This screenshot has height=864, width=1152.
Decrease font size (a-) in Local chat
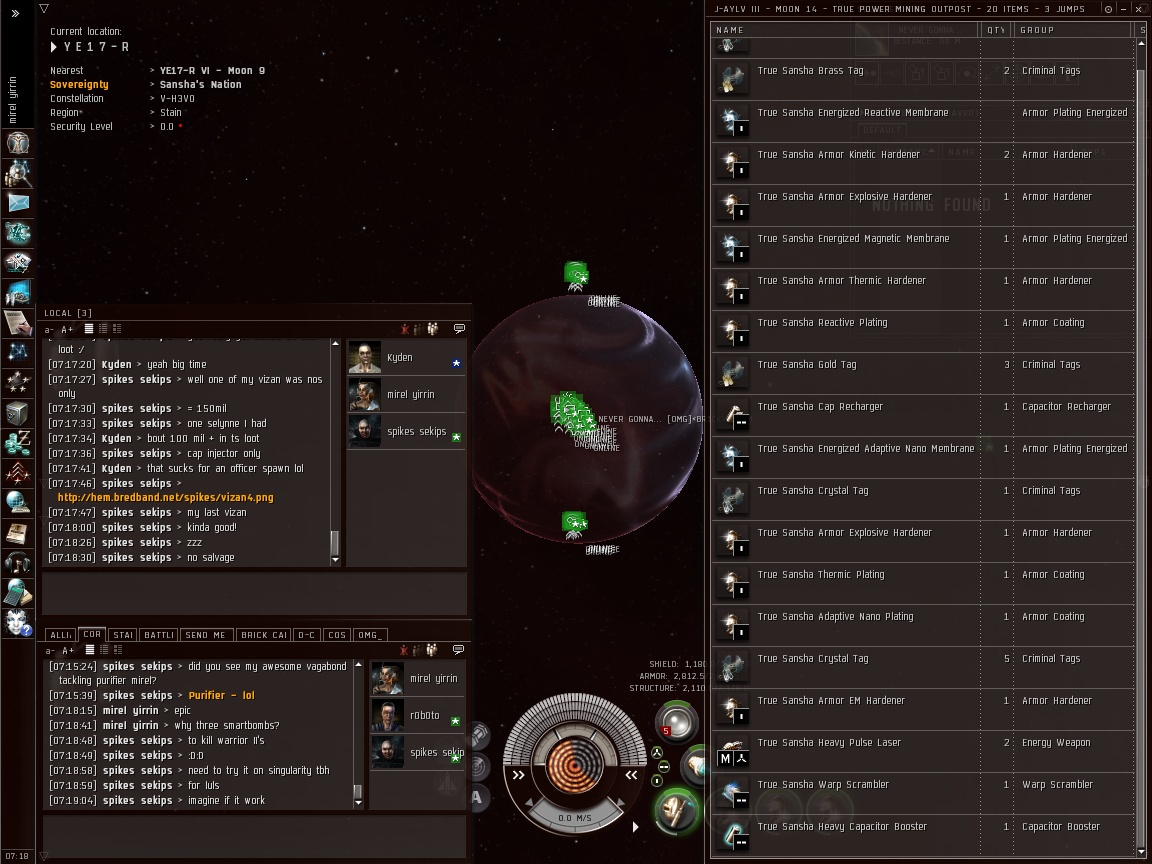click(49, 329)
